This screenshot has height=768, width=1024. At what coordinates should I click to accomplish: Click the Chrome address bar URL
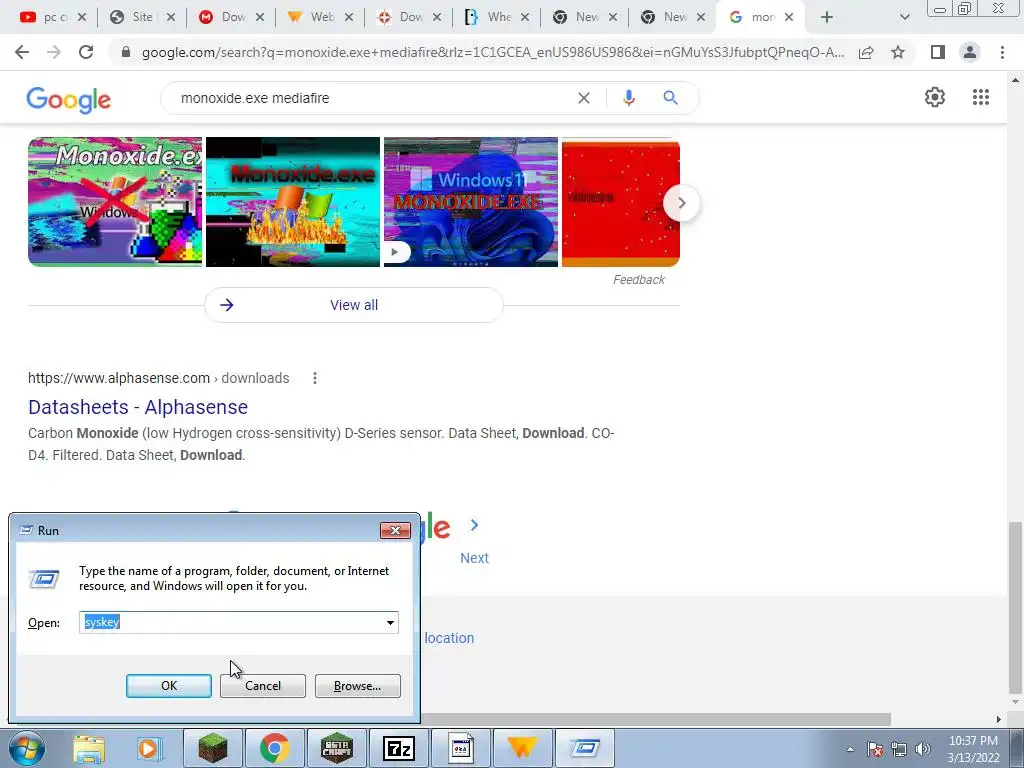(493, 52)
